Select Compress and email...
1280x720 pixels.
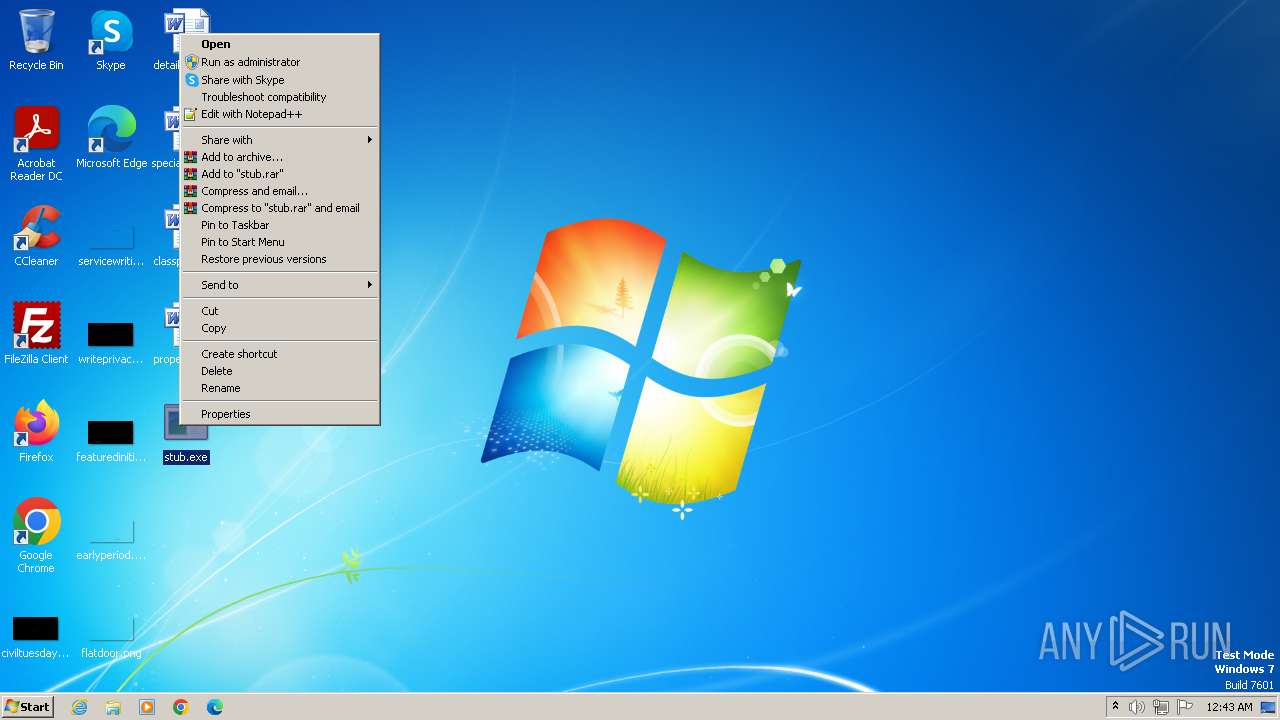tap(280, 191)
